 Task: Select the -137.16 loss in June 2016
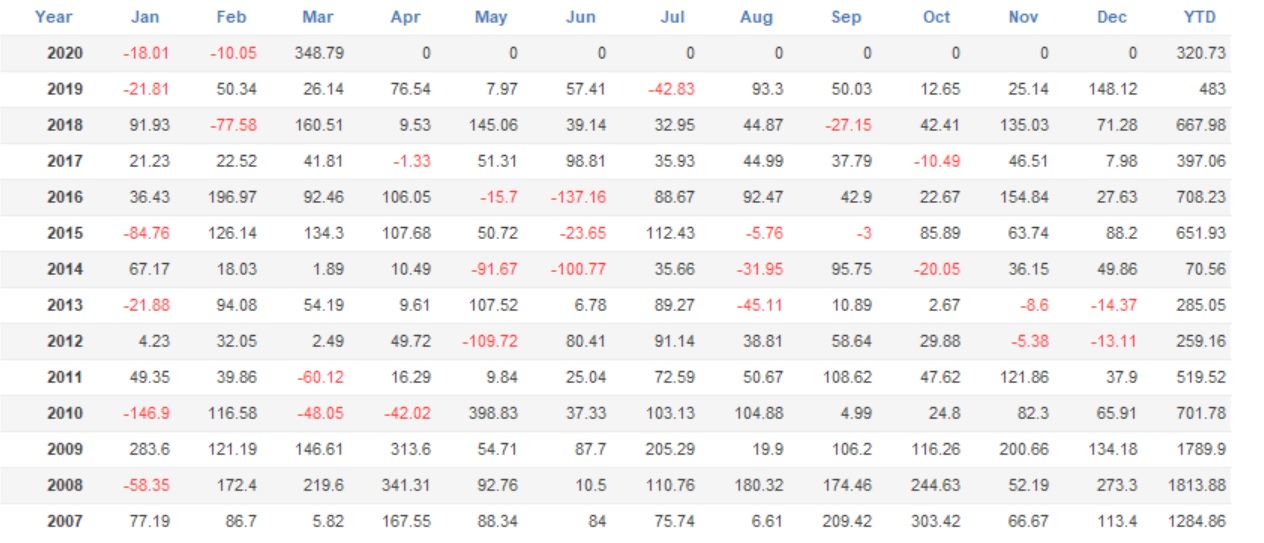tap(578, 197)
